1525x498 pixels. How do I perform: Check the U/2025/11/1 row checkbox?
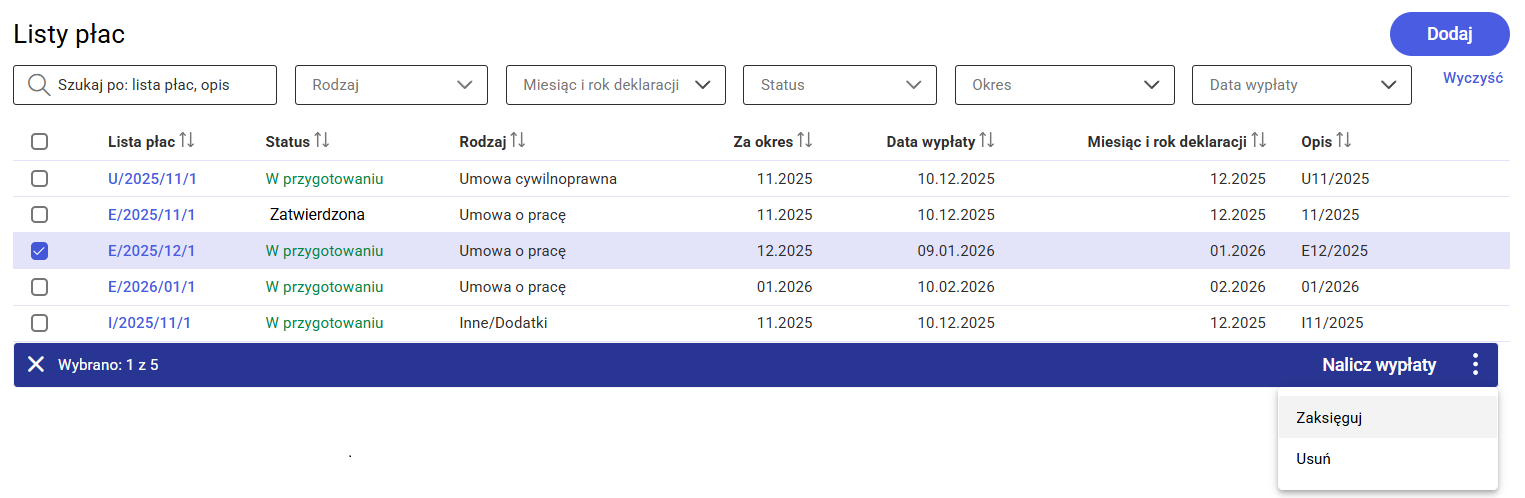[x=40, y=179]
